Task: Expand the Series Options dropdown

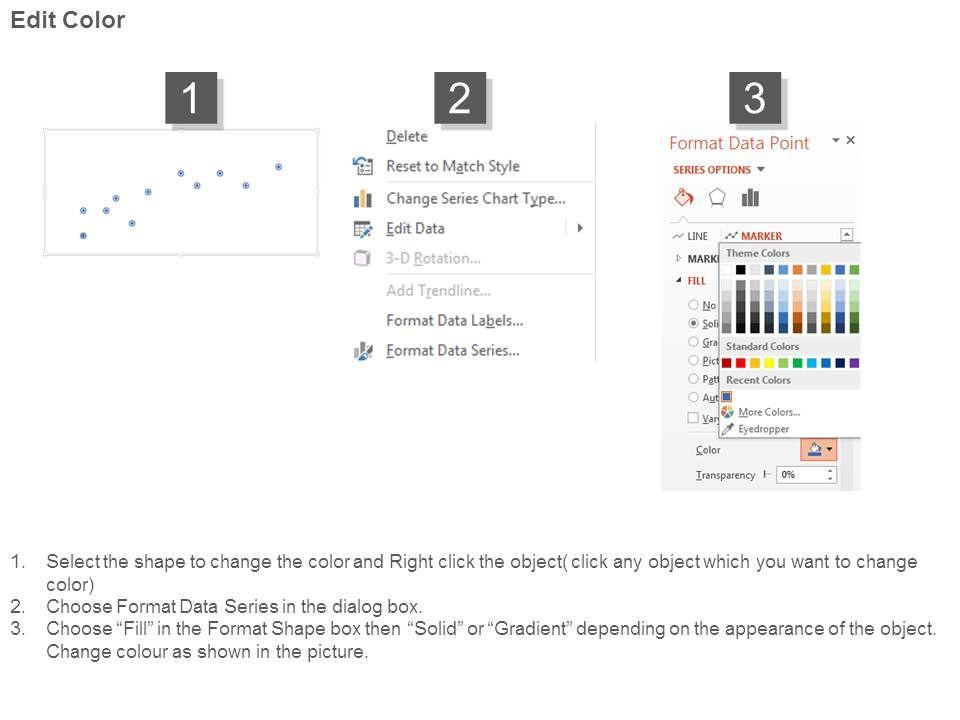Action: [761, 170]
